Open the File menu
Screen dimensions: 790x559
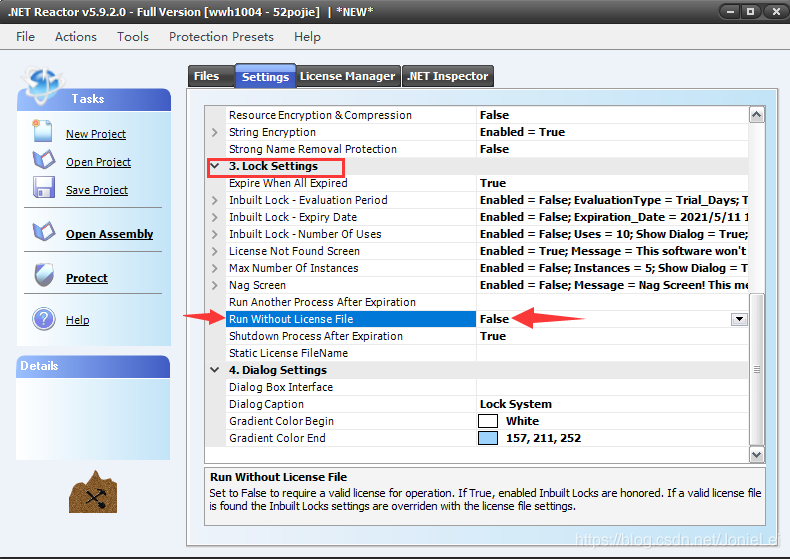(x=25, y=37)
